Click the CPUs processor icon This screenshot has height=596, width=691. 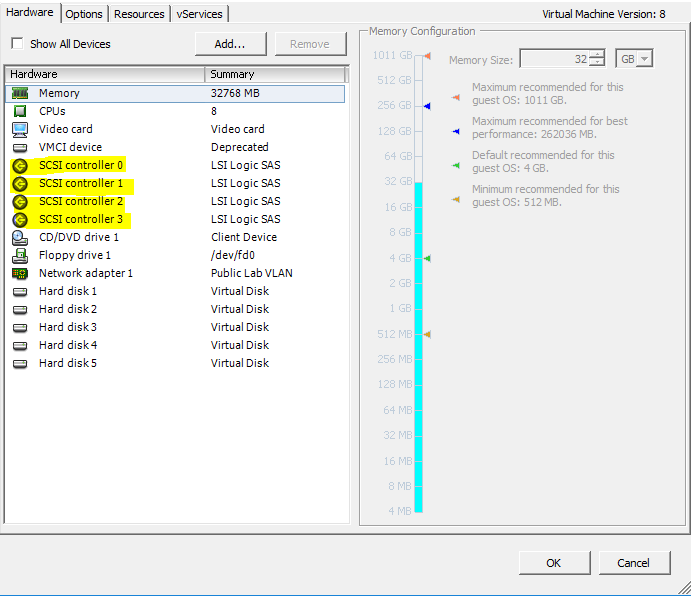[20, 111]
